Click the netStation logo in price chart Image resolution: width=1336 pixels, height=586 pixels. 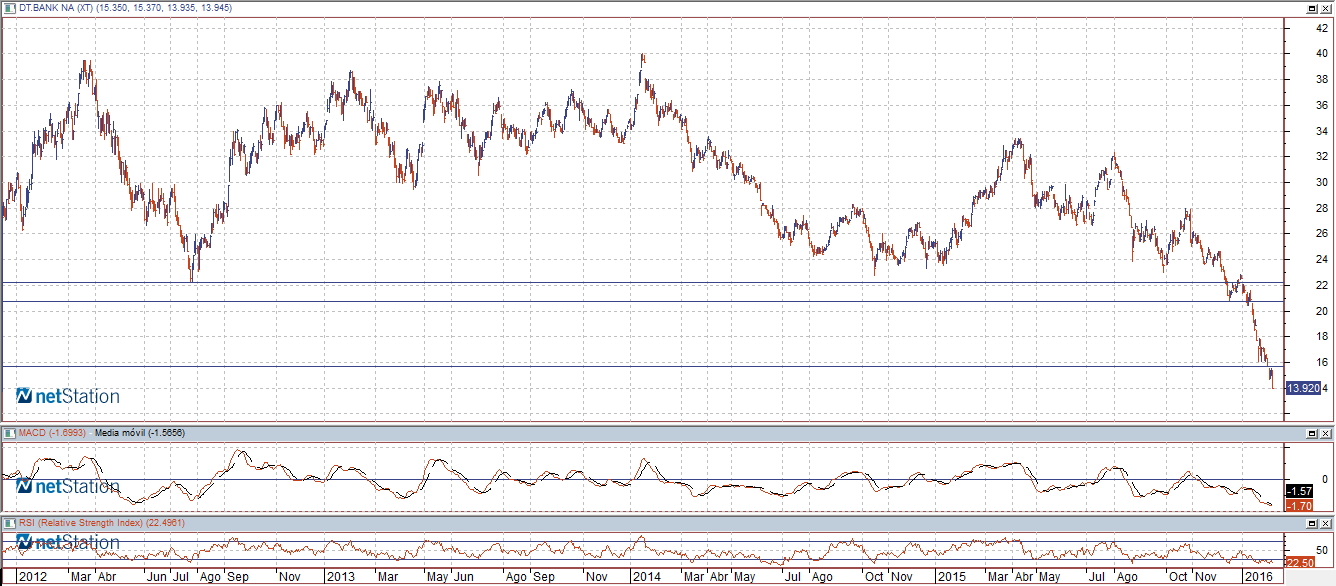point(68,397)
